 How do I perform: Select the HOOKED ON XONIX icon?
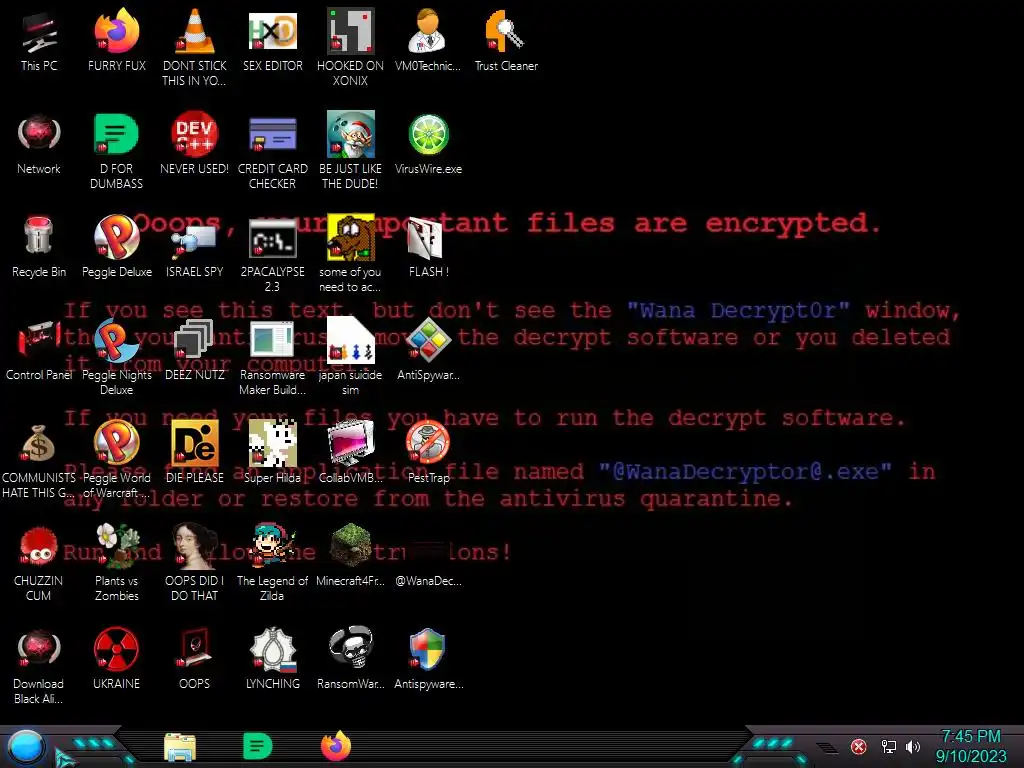351,33
